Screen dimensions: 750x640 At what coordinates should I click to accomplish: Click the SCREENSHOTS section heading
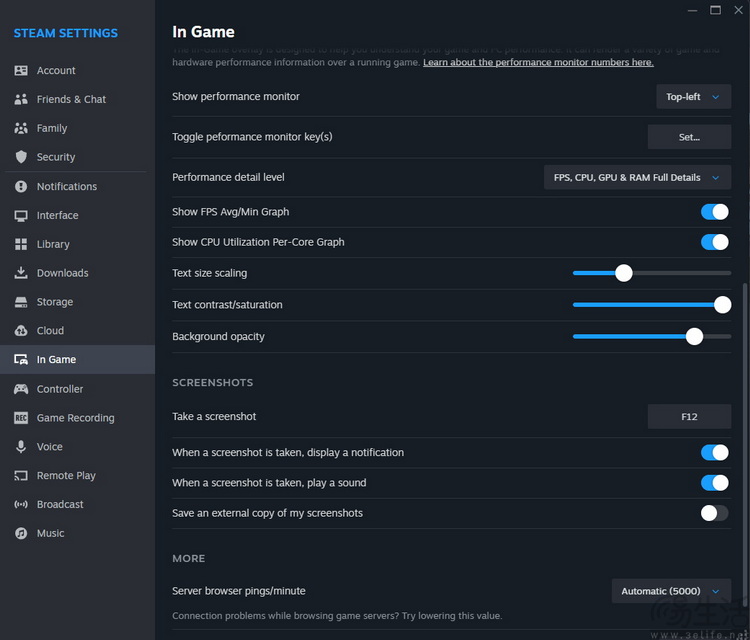(x=212, y=383)
